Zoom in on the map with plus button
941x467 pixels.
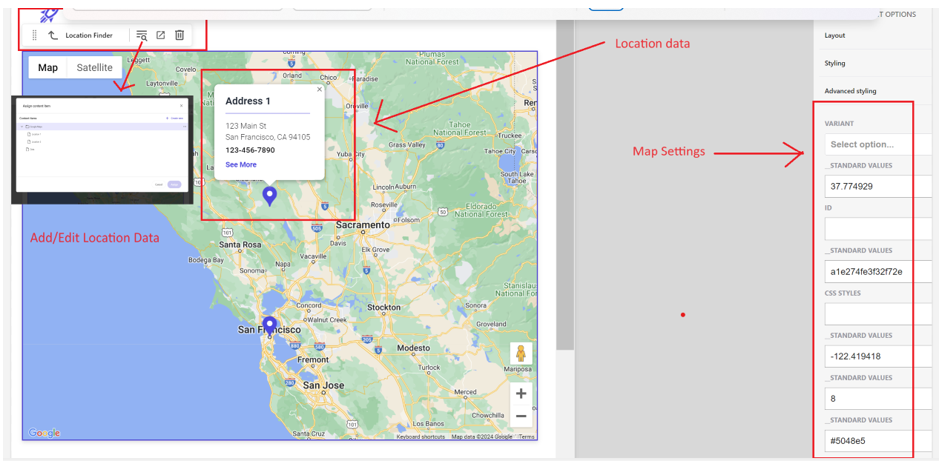[521, 394]
